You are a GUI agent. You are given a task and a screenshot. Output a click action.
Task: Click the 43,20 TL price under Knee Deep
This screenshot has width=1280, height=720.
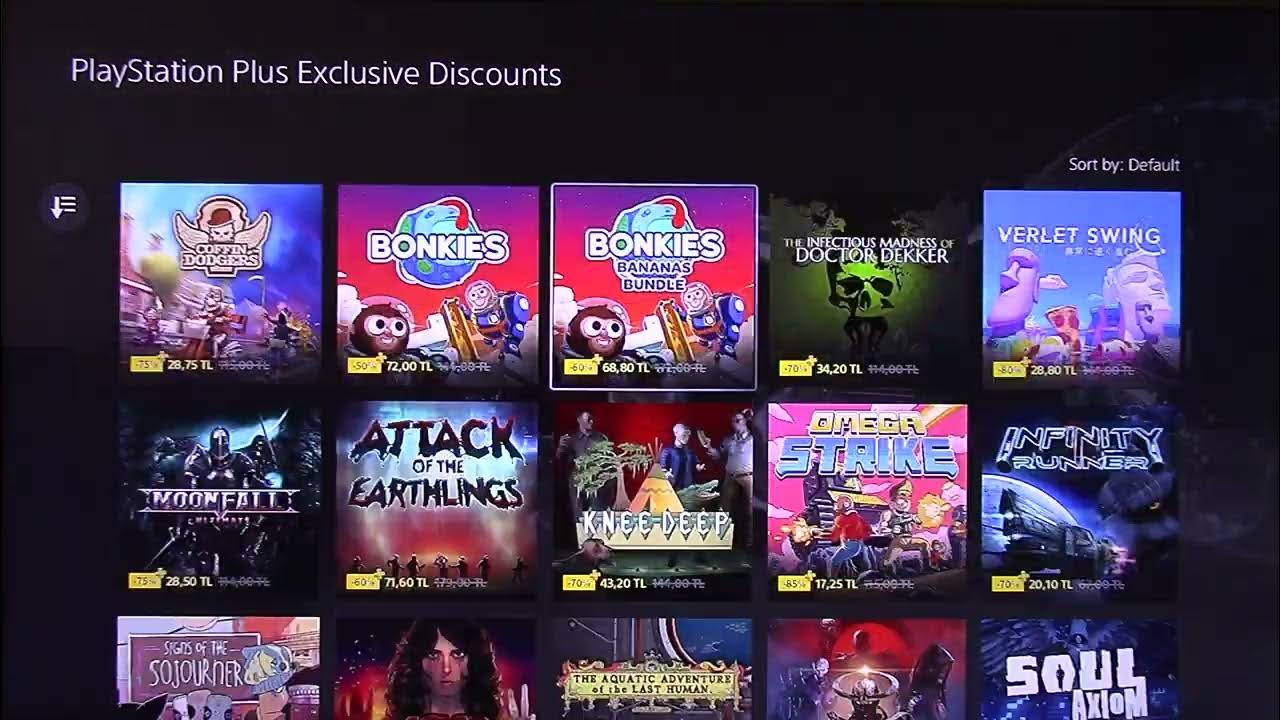tap(622, 582)
